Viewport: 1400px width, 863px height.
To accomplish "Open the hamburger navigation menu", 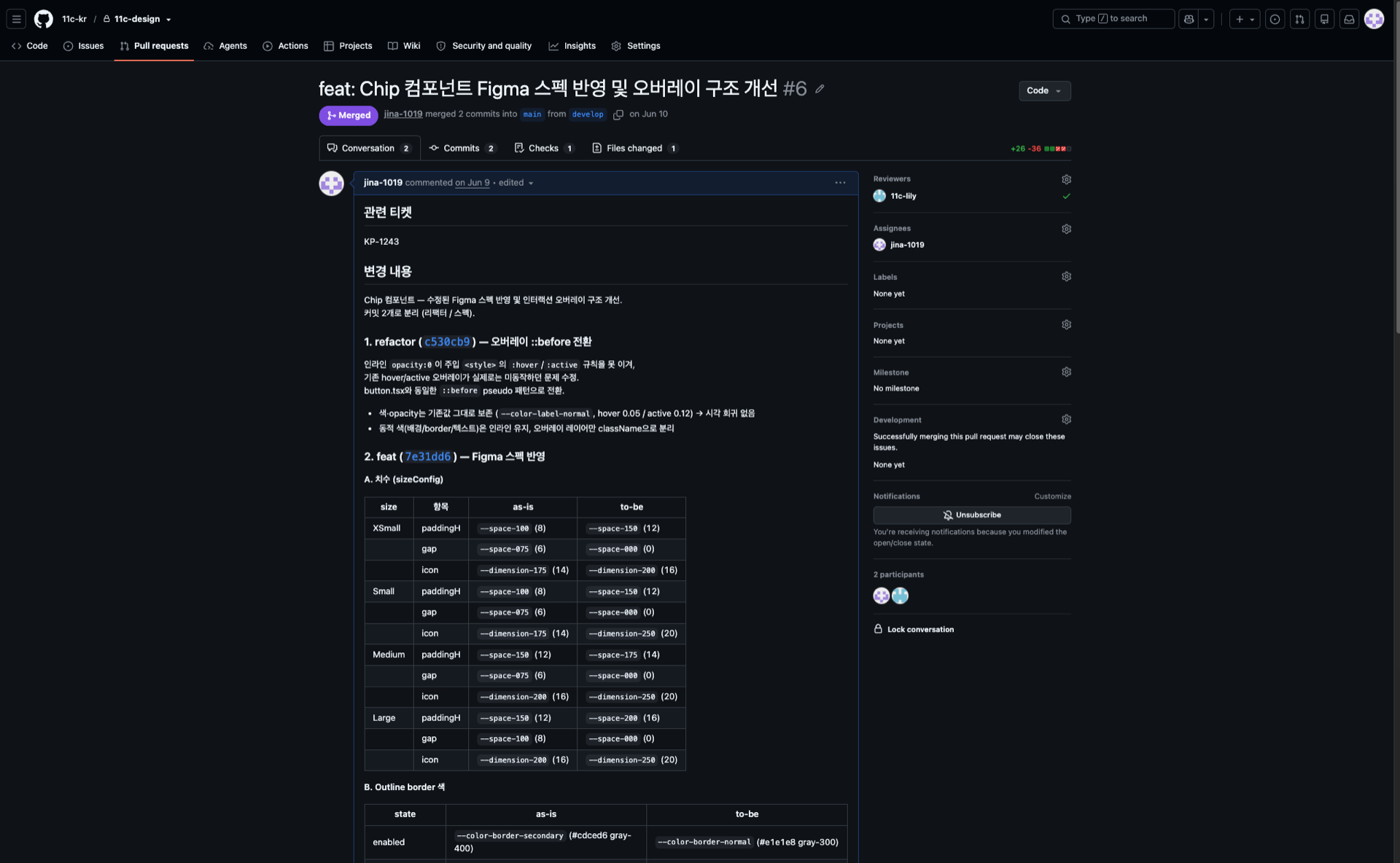I will pyautogui.click(x=16, y=19).
